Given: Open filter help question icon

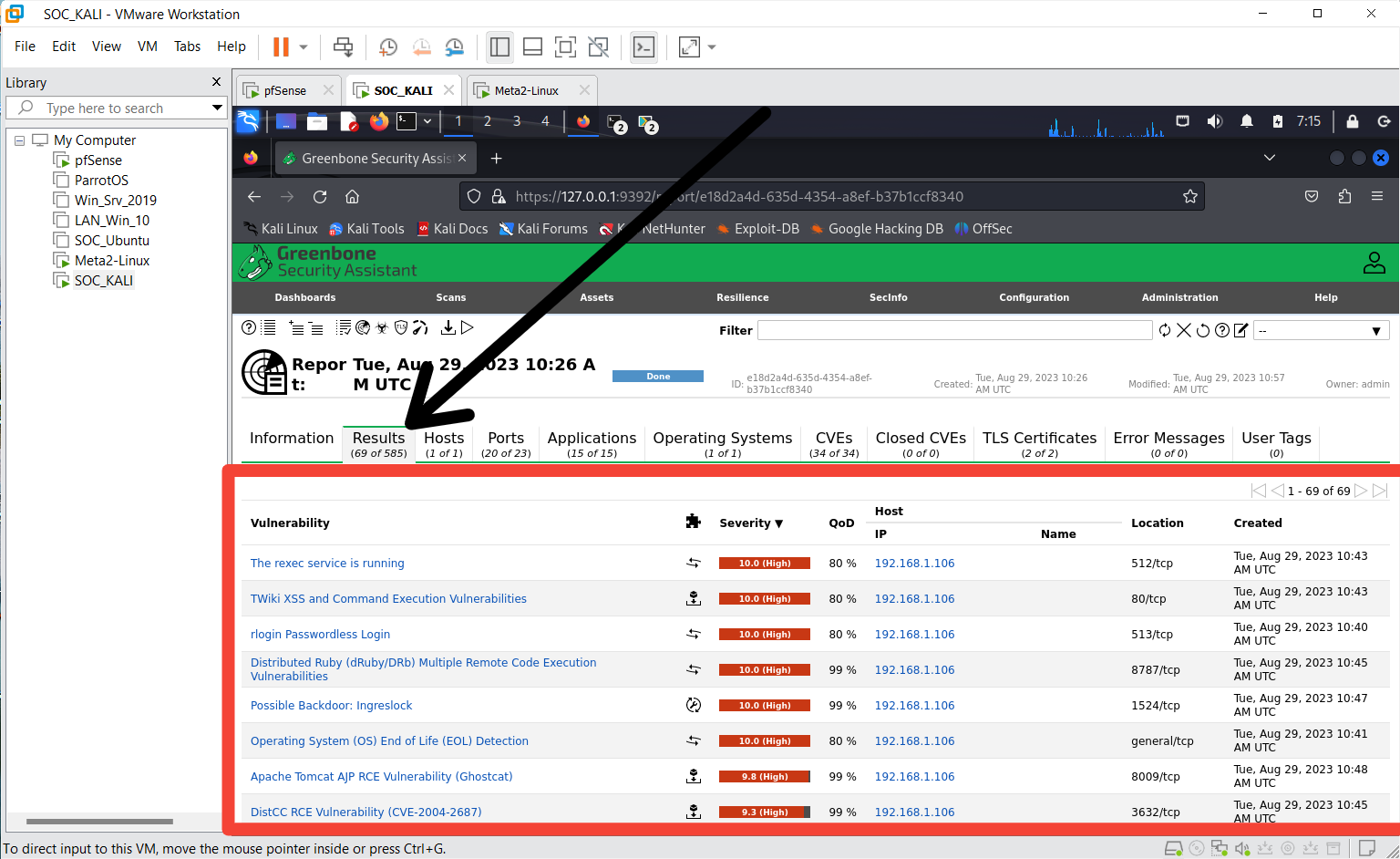Looking at the screenshot, I should point(1222,330).
